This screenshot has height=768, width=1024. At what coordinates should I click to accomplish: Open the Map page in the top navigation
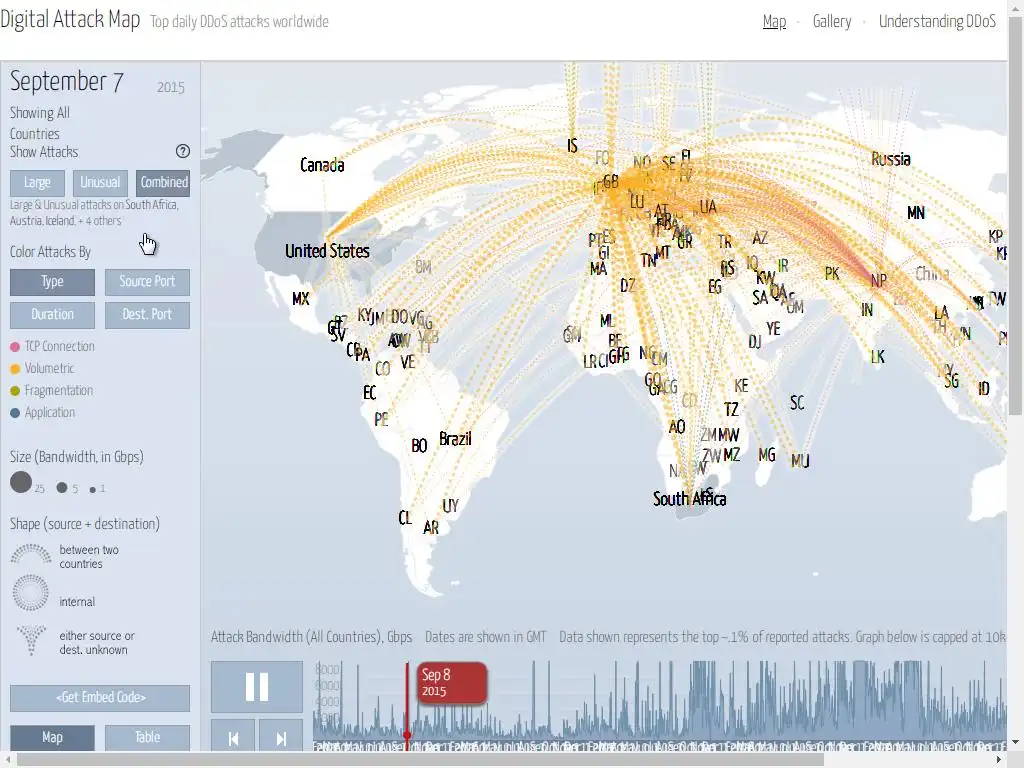775,22
